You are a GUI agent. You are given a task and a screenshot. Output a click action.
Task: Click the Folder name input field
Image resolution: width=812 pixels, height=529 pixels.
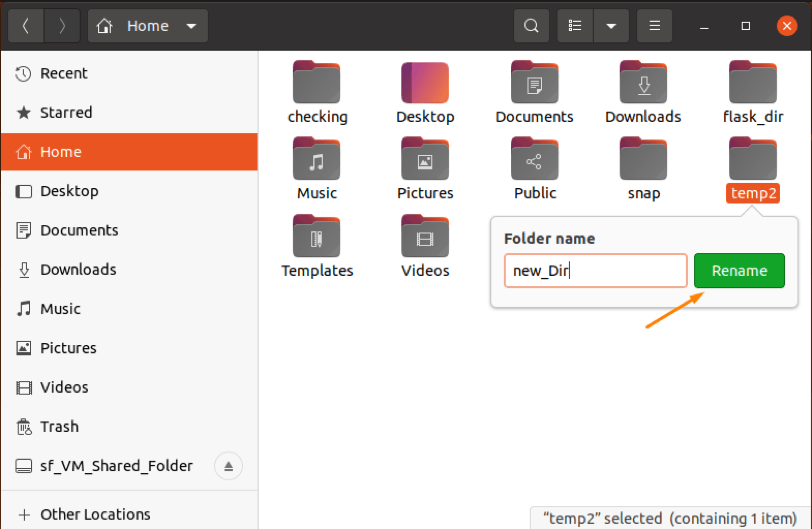click(x=596, y=270)
